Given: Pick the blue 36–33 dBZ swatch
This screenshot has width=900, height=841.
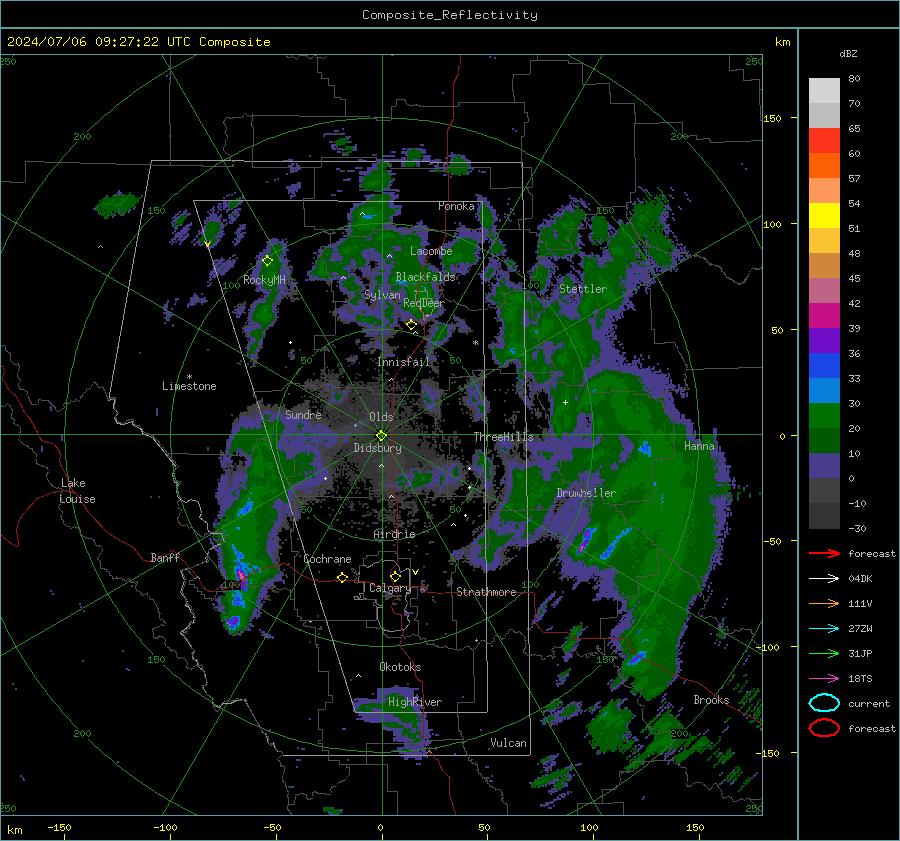Looking at the screenshot, I should [x=824, y=366].
